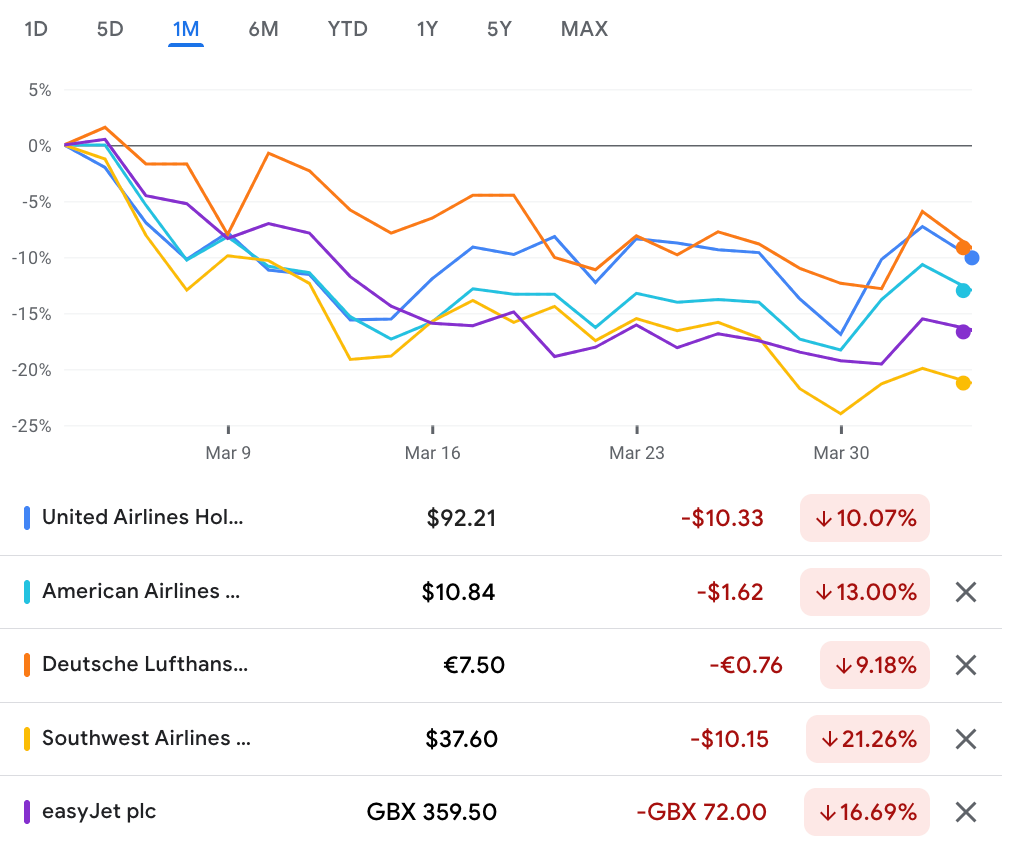Click United Airlines' blue endpoint dot
1034x844 pixels.
click(973, 259)
